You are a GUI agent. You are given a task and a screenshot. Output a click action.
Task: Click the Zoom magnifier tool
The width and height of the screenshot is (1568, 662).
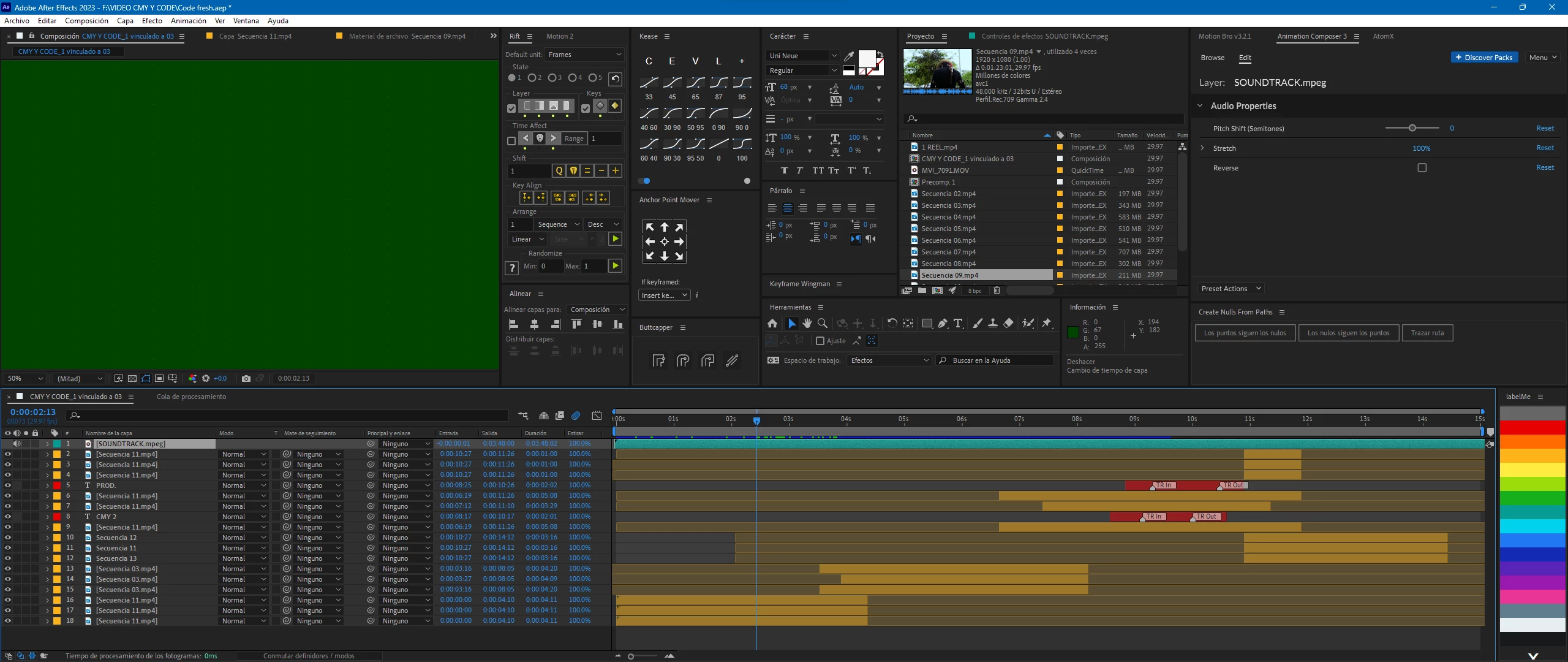(823, 323)
